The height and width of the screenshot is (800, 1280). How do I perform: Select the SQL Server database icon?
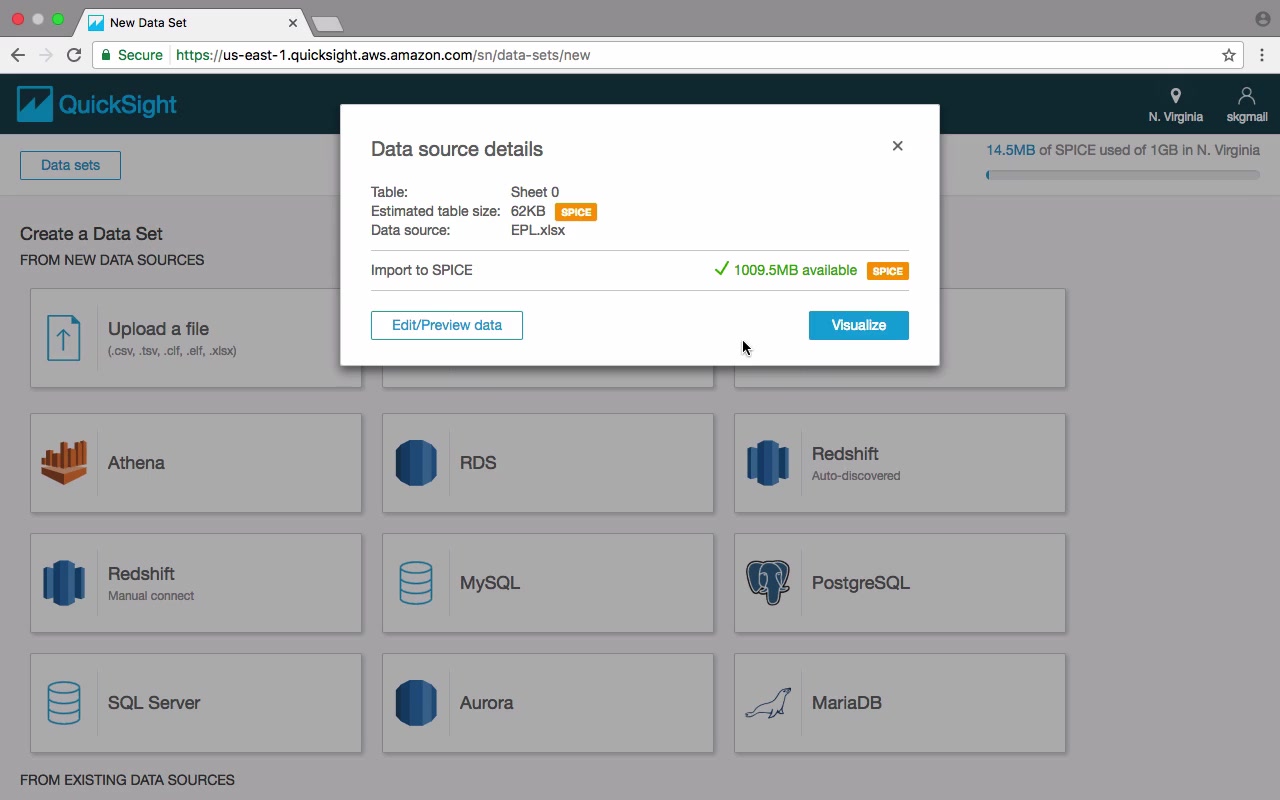click(64, 703)
